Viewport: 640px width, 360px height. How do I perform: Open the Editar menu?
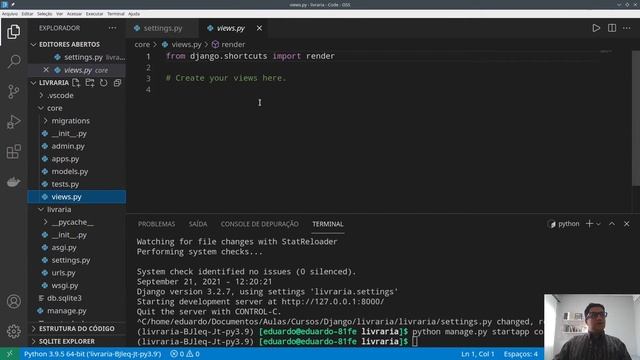[27, 14]
